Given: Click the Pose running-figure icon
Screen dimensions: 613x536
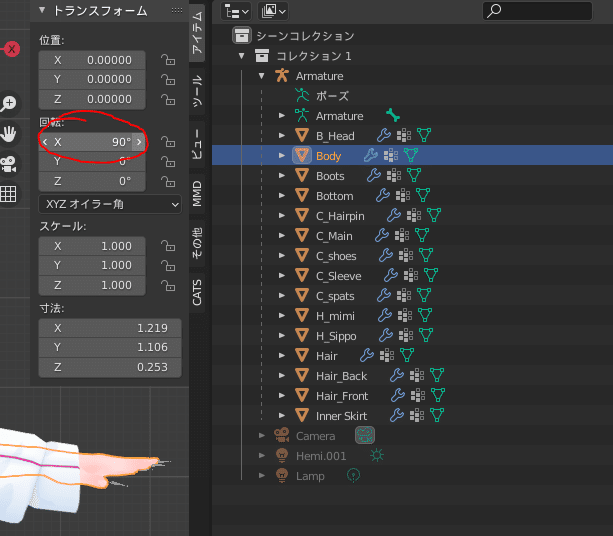Looking at the screenshot, I should coord(301,95).
